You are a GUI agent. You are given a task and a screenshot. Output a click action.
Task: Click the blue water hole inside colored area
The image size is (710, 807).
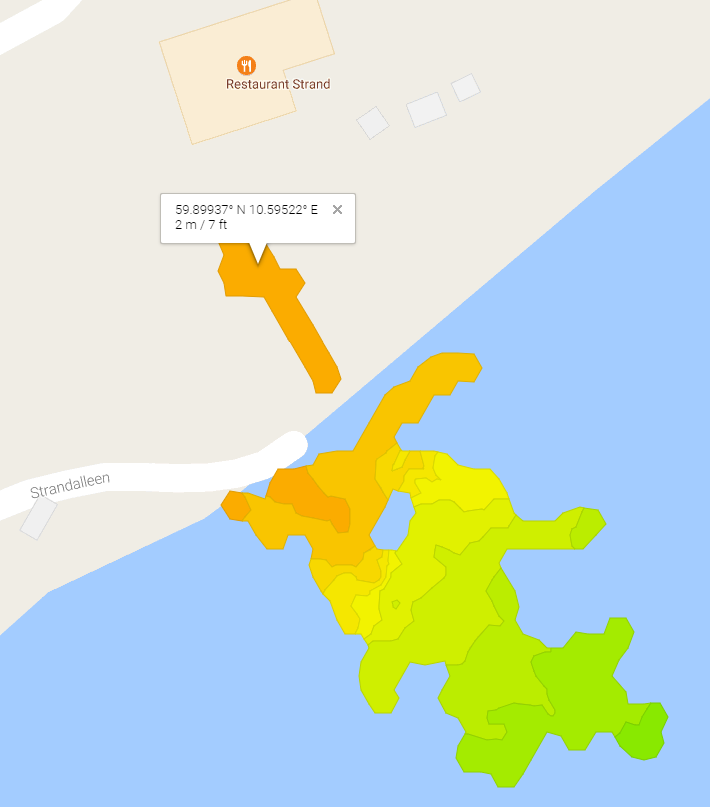tap(392, 521)
